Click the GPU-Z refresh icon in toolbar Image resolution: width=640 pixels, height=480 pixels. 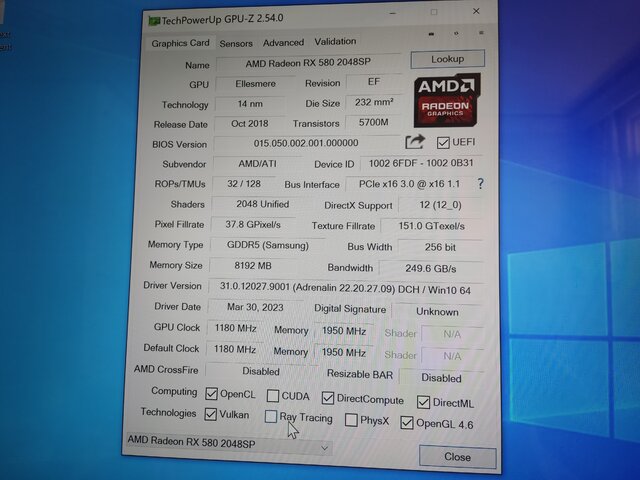pos(456,33)
